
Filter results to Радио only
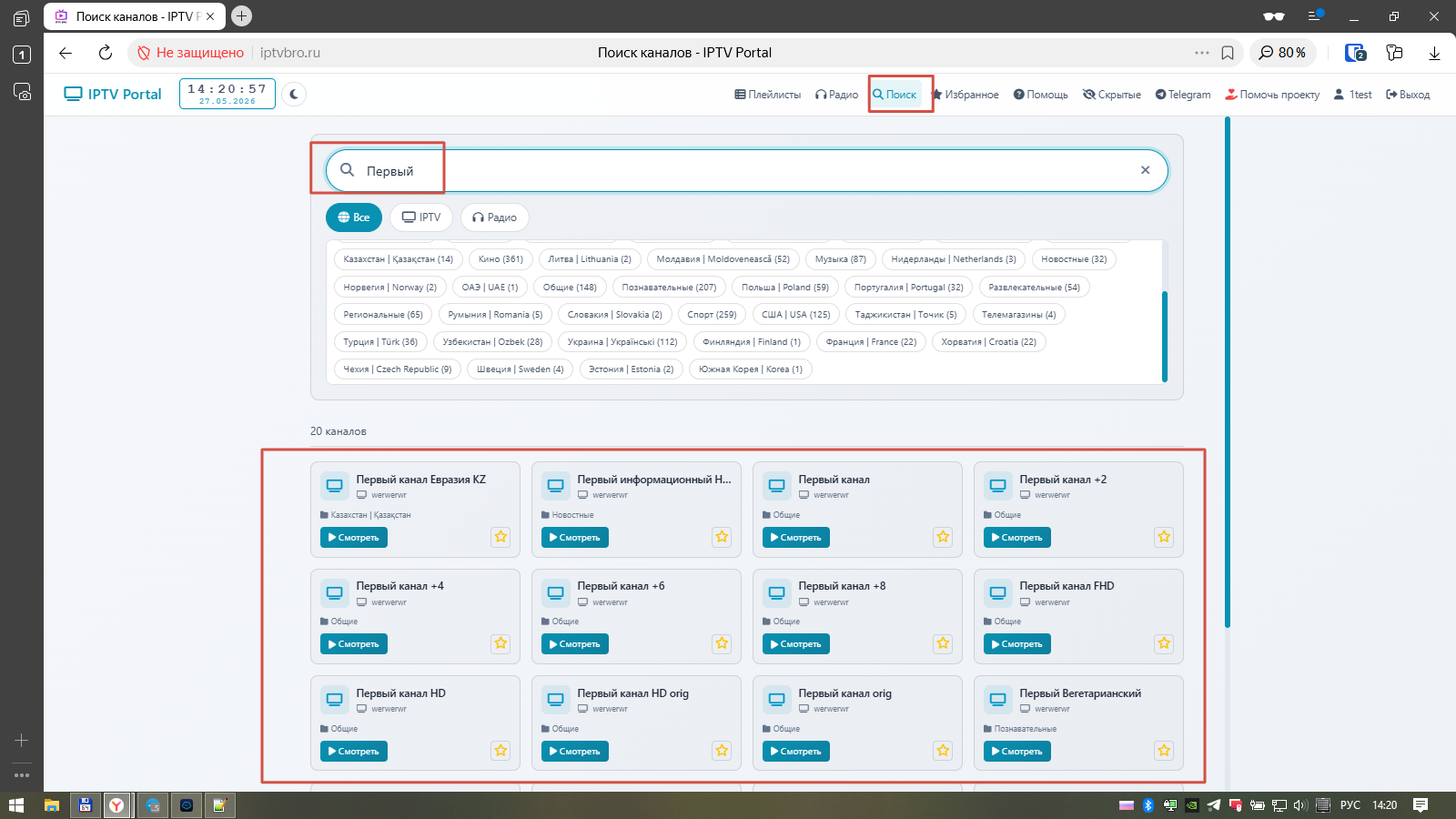(x=495, y=217)
